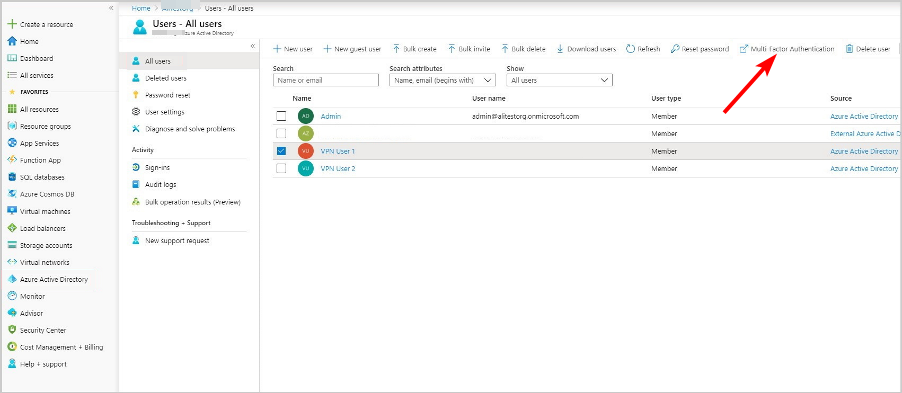Open the VPN User 2 link
The image size is (902, 393).
point(338,169)
